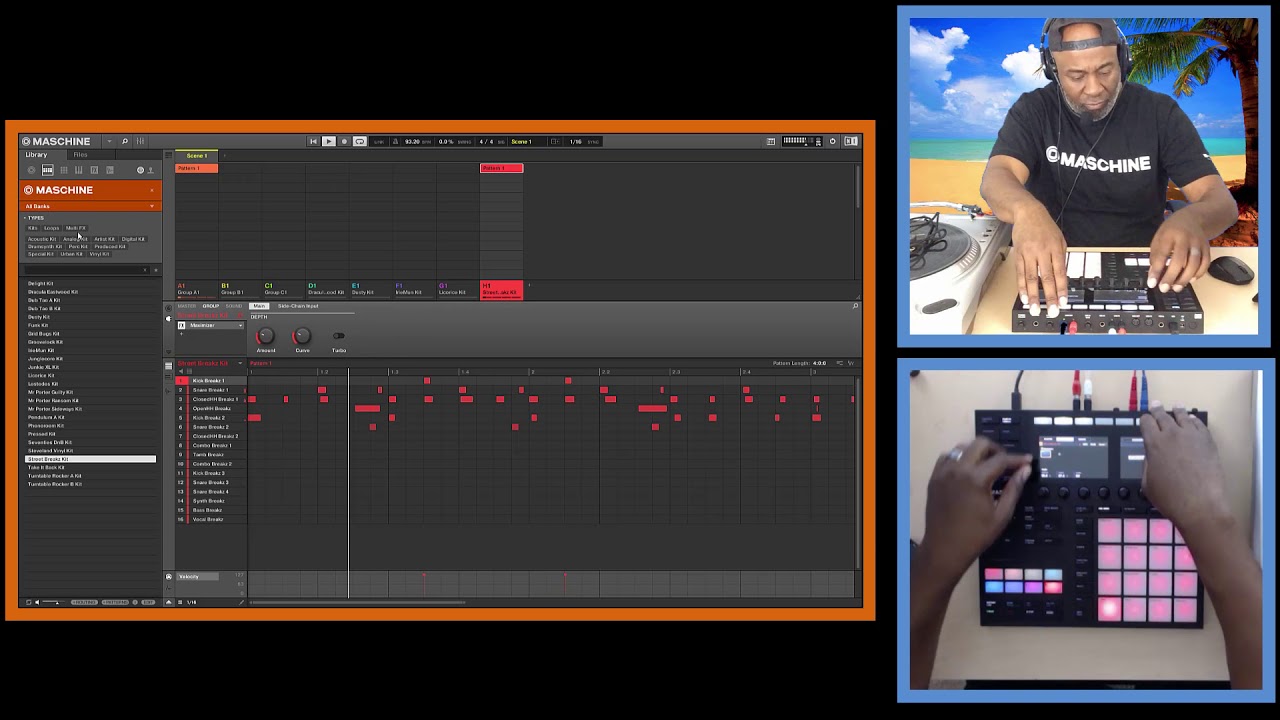Select the Sounds browser icon
The width and height of the screenshot is (1280, 720).
pyautogui.click(x=63, y=170)
